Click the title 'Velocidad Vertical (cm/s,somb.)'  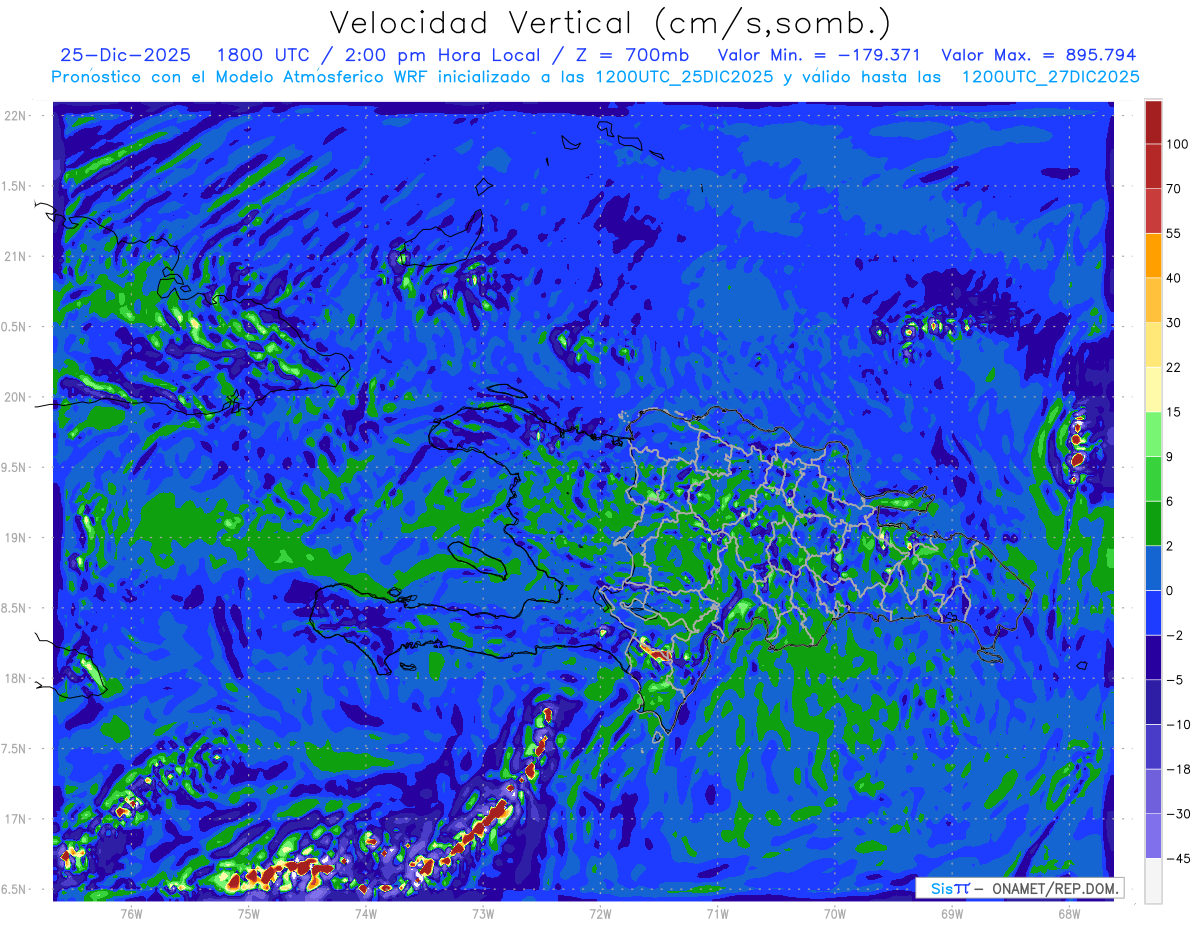tap(610, 23)
